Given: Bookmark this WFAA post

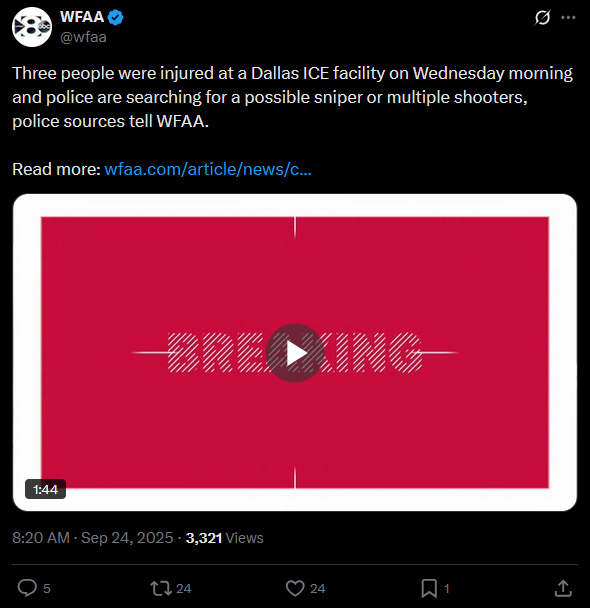Looking at the screenshot, I should pos(429,588).
